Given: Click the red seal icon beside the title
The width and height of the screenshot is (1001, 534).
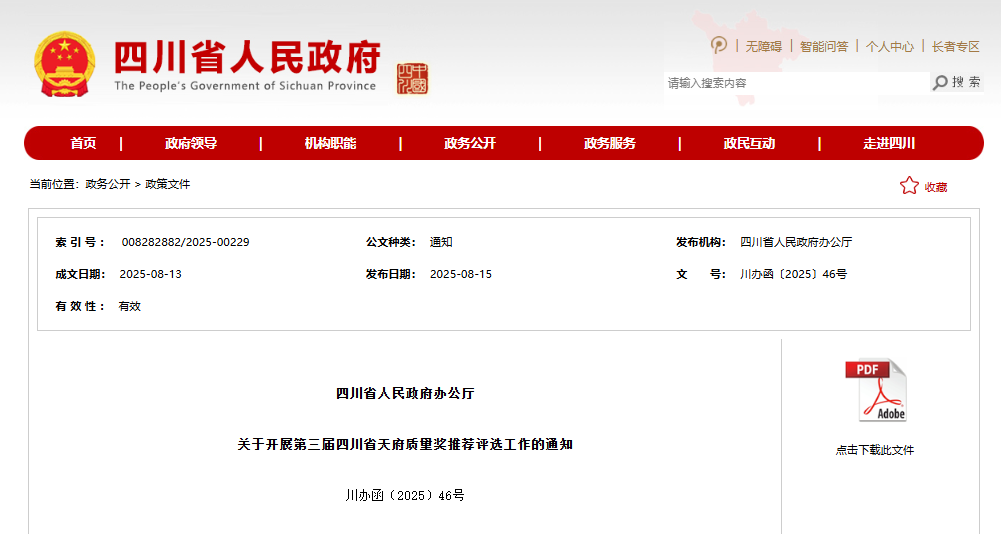Looking at the screenshot, I should [412, 79].
